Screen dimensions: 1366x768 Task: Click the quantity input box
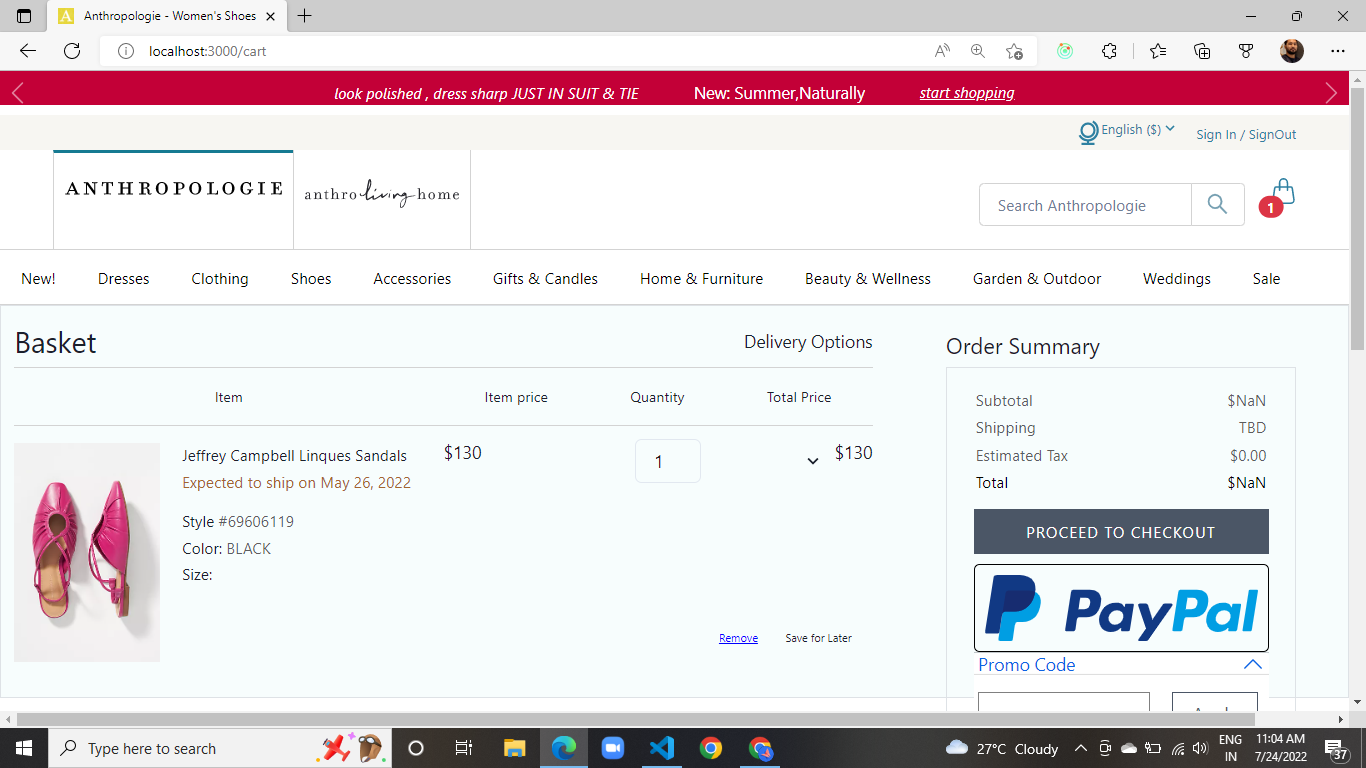tap(668, 461)
